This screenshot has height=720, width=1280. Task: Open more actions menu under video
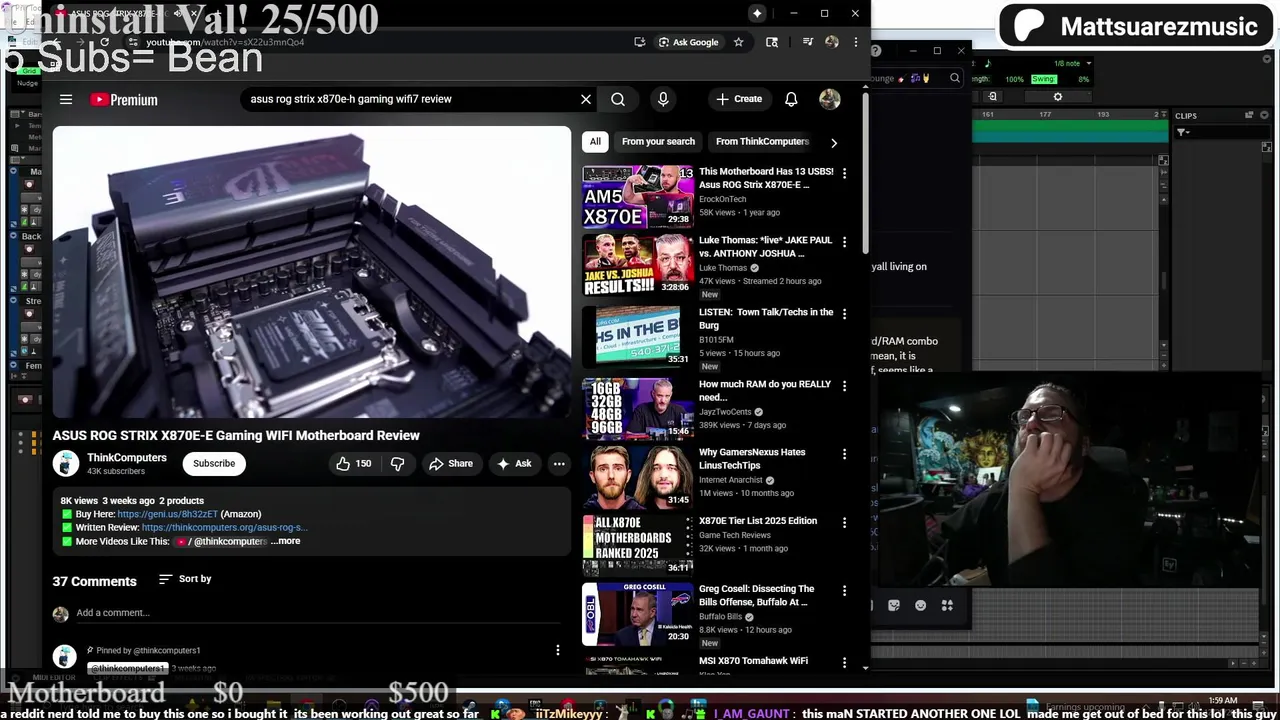click(x=559, y=463)
